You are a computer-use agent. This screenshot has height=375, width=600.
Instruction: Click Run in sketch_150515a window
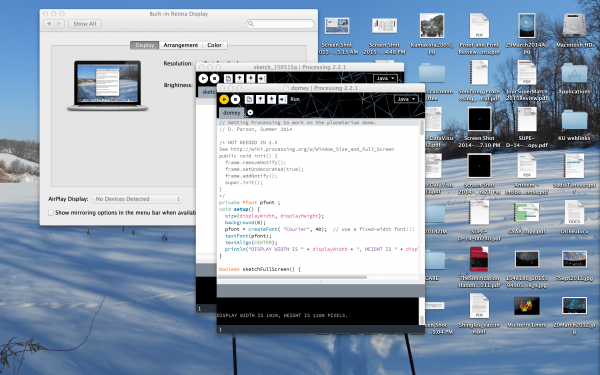(x=203, y=78)
